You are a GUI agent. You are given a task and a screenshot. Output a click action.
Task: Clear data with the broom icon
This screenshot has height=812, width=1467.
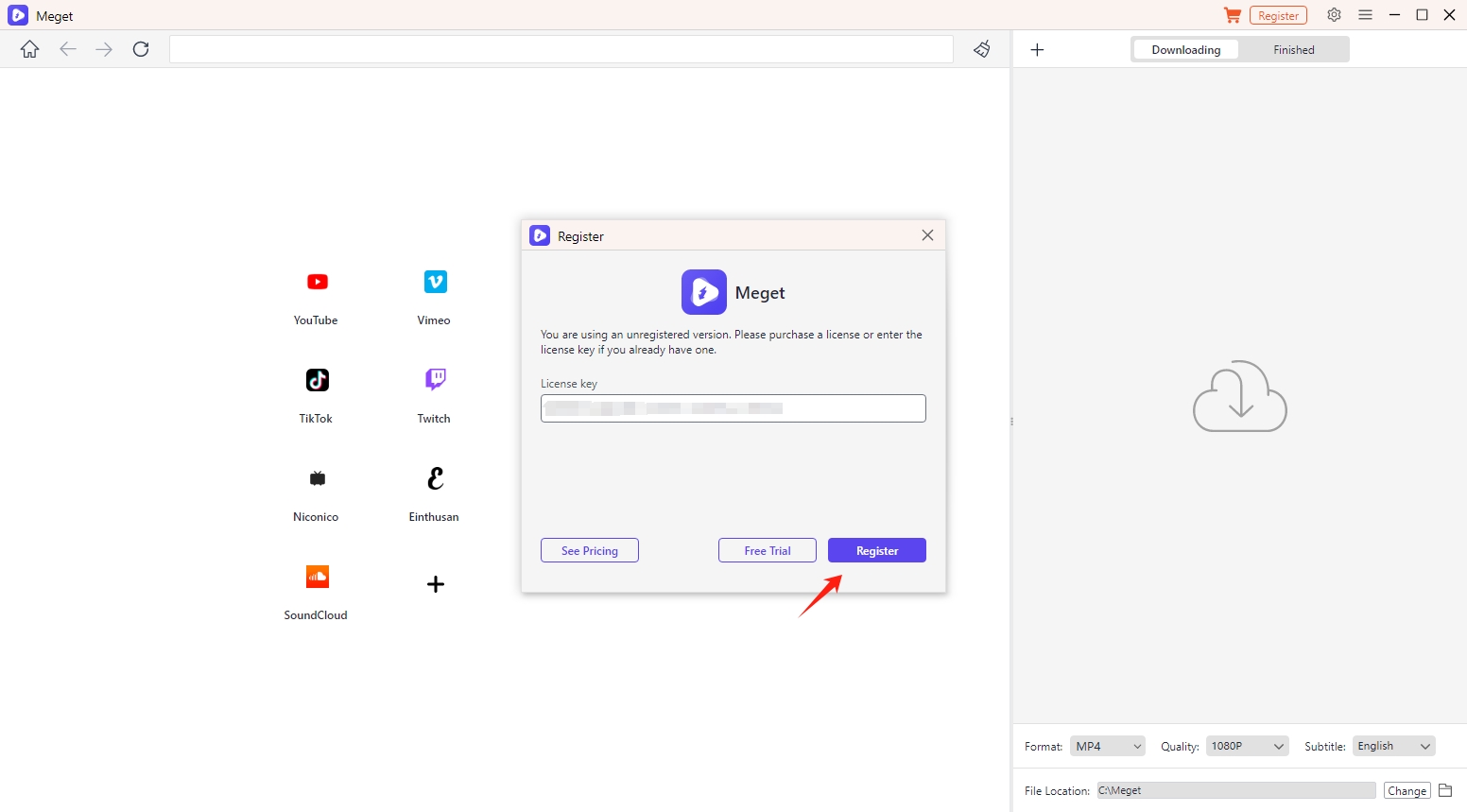click(x=982, y=49)
